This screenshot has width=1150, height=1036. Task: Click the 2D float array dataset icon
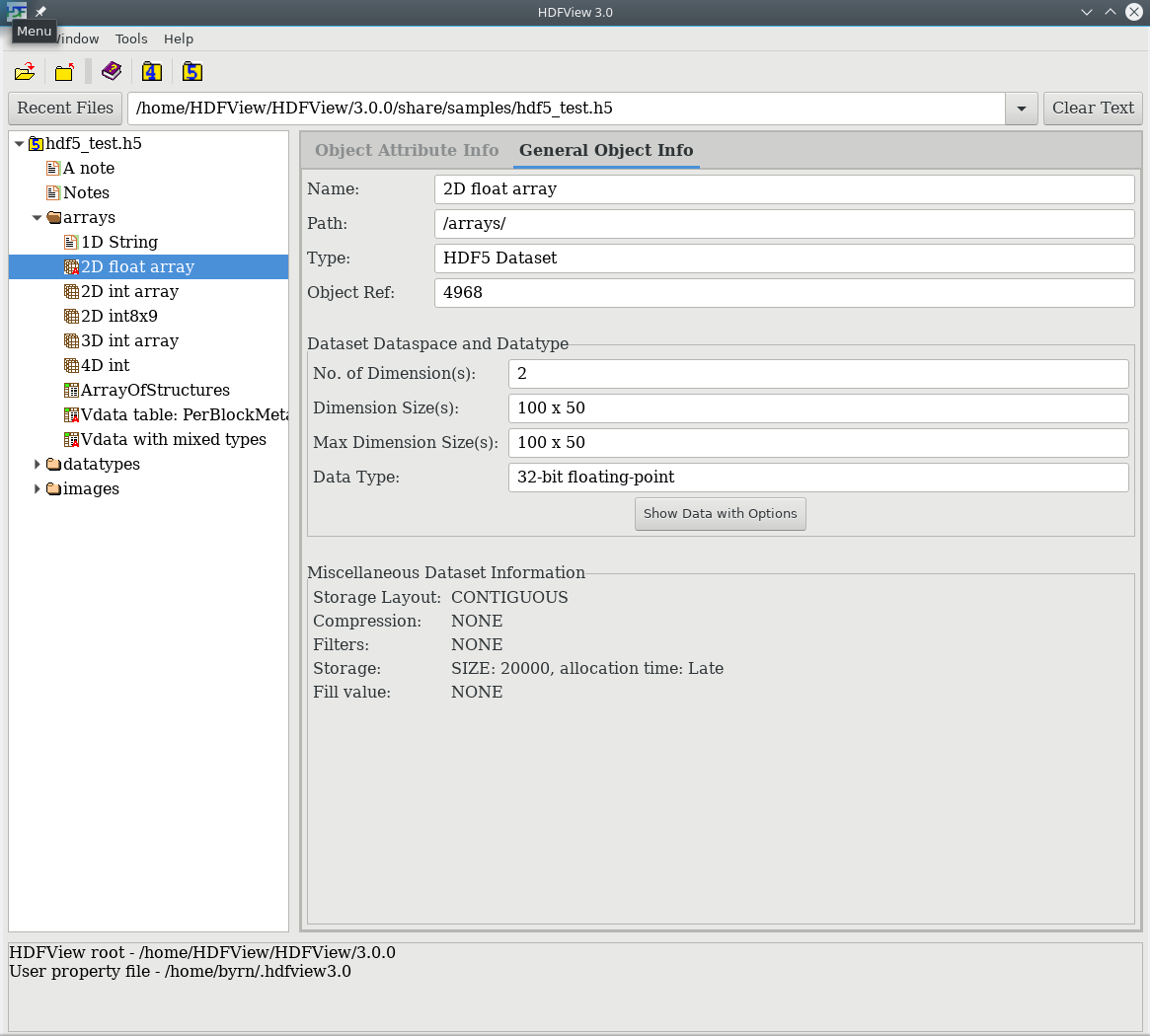pos(71,266)
